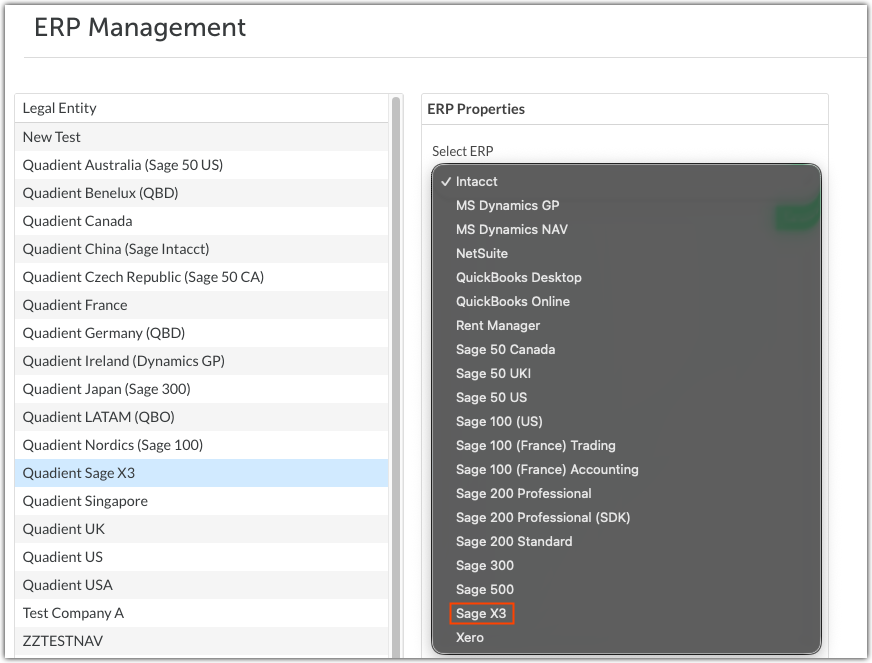Viewport: 872px width, 663px height.
Task: Choose Sage 50 Canada option
Action: (x=626, y=349)
